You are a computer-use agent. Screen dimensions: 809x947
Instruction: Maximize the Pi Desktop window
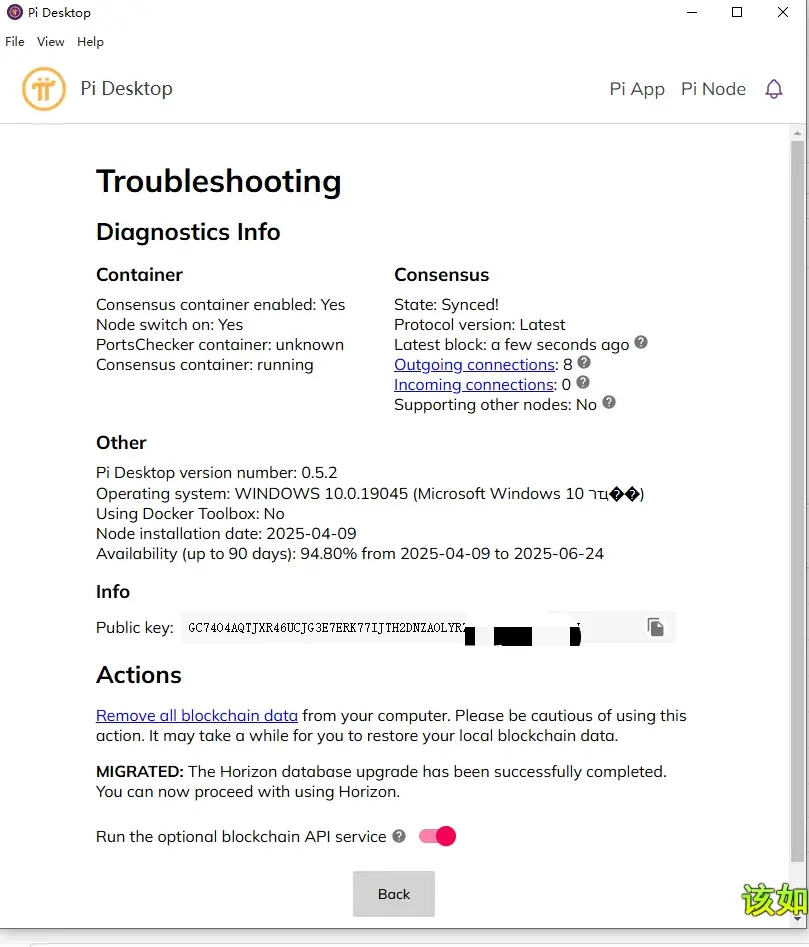tap(737, 12)
